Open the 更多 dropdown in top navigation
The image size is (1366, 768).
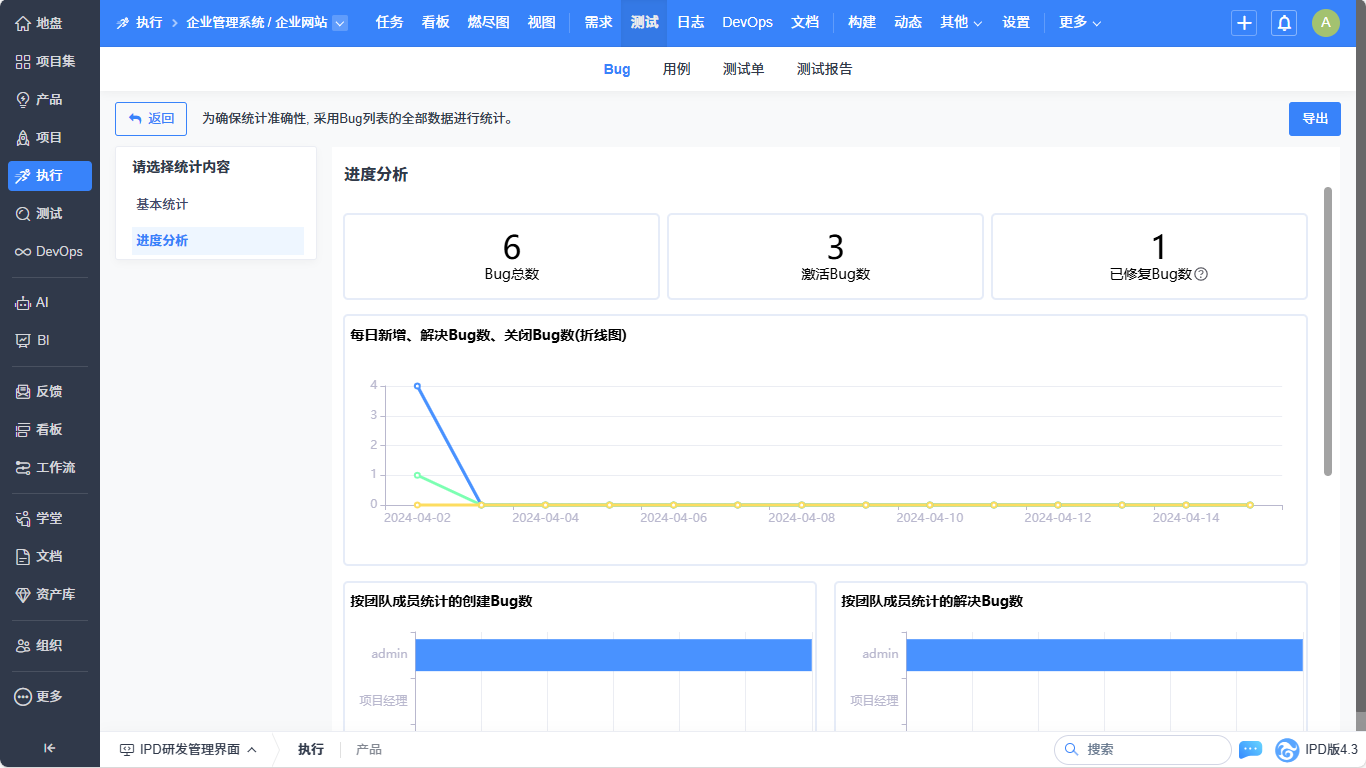click(x=1080, y=22)
